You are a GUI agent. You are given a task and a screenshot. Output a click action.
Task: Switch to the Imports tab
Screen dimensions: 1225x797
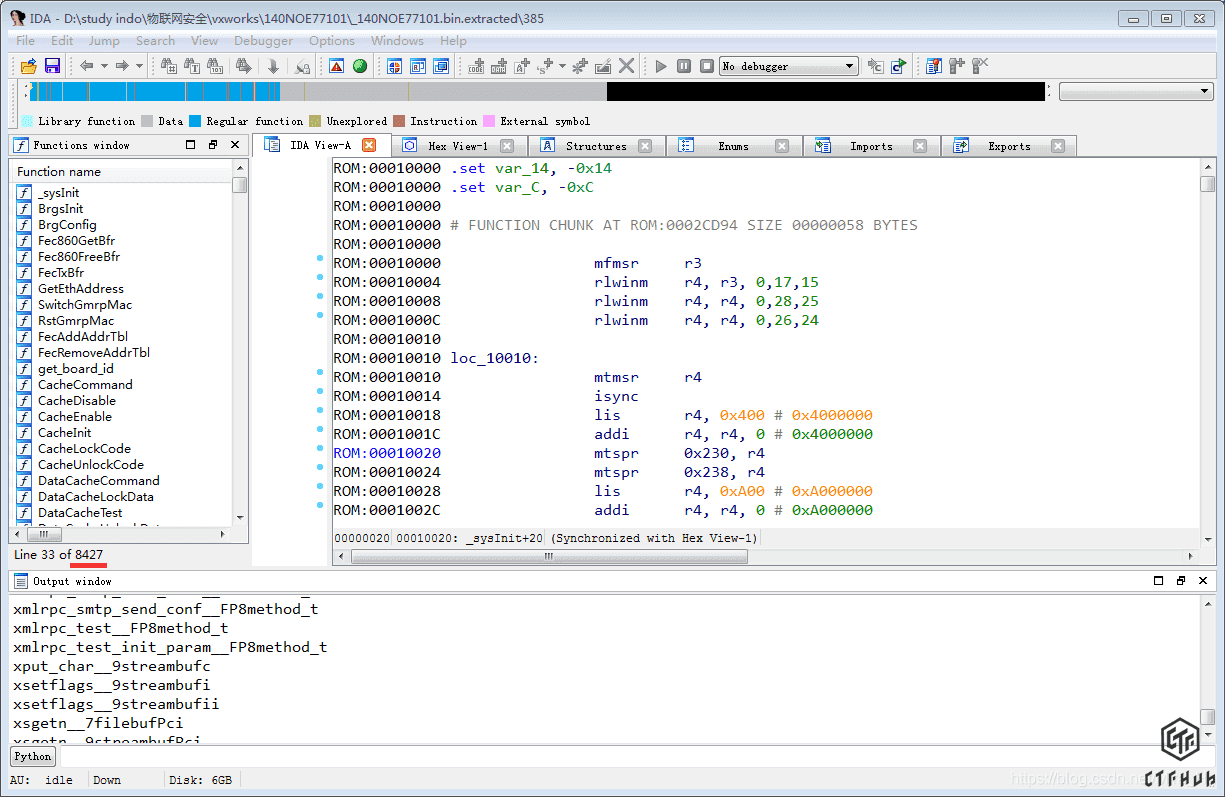(870, 146)
